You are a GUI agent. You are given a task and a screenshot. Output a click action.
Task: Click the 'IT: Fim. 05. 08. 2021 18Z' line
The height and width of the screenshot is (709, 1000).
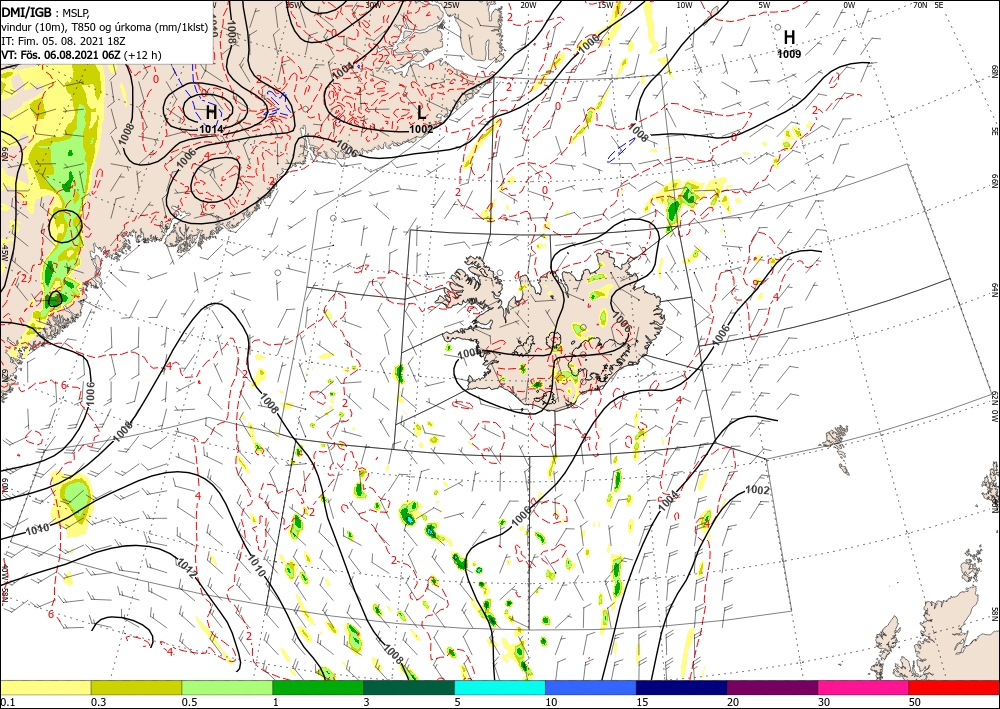tap(62, 41)
